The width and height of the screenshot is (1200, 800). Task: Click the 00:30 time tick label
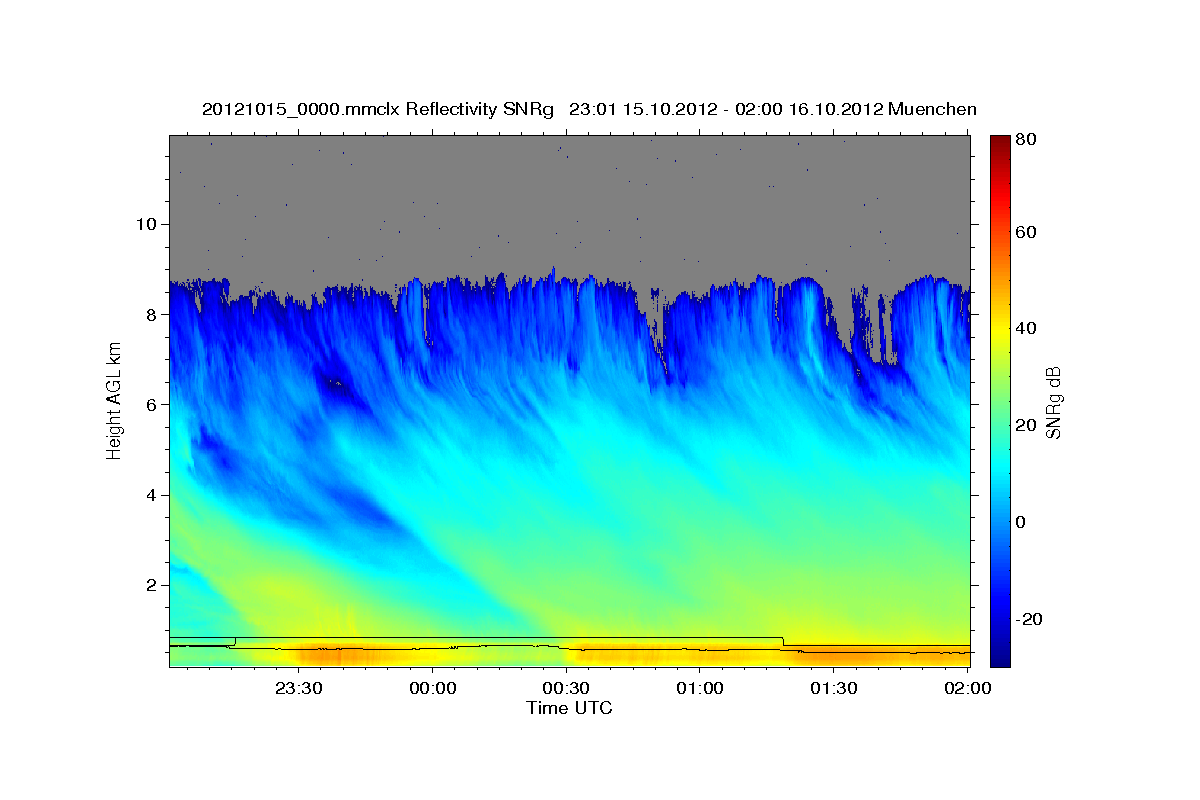point(566,688)
